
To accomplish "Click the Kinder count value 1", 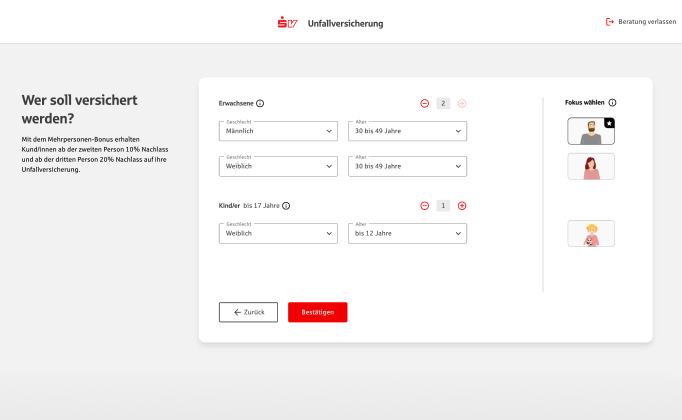I will (x=443, y=206).
